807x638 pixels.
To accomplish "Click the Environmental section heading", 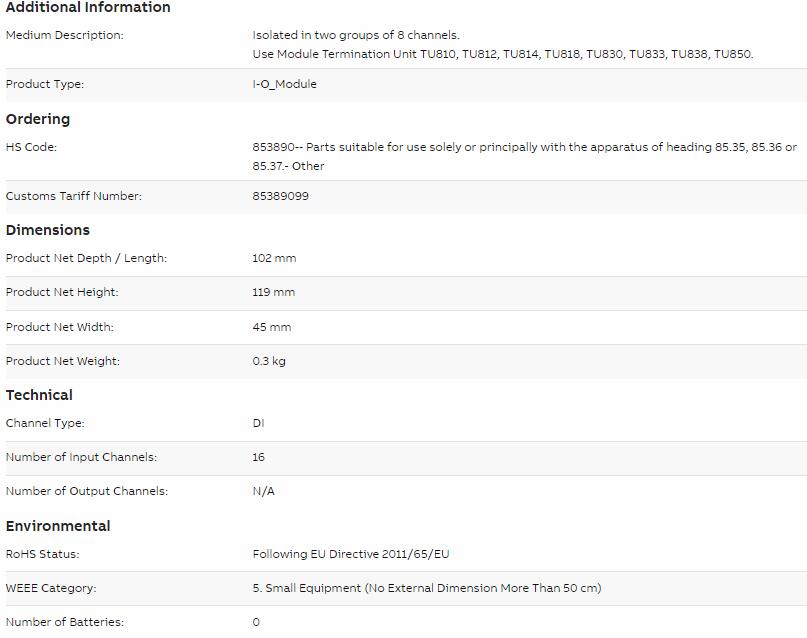I will (x=58, y=526).
